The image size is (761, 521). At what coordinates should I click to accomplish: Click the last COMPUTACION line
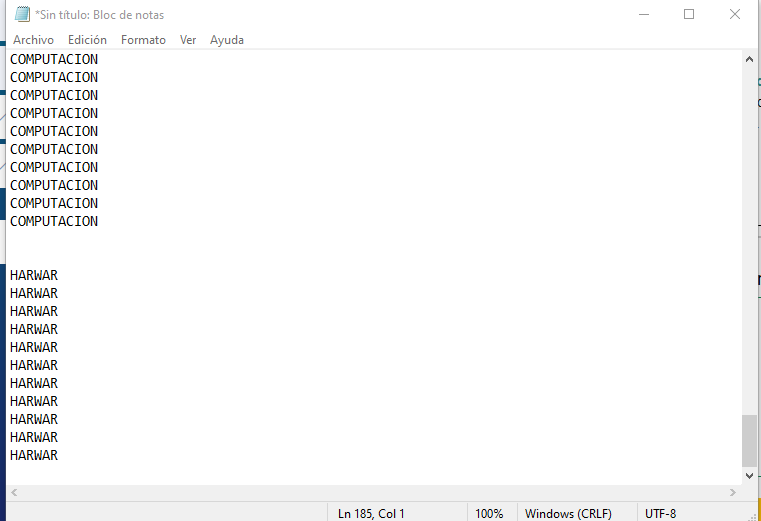[x=54, y=221]
